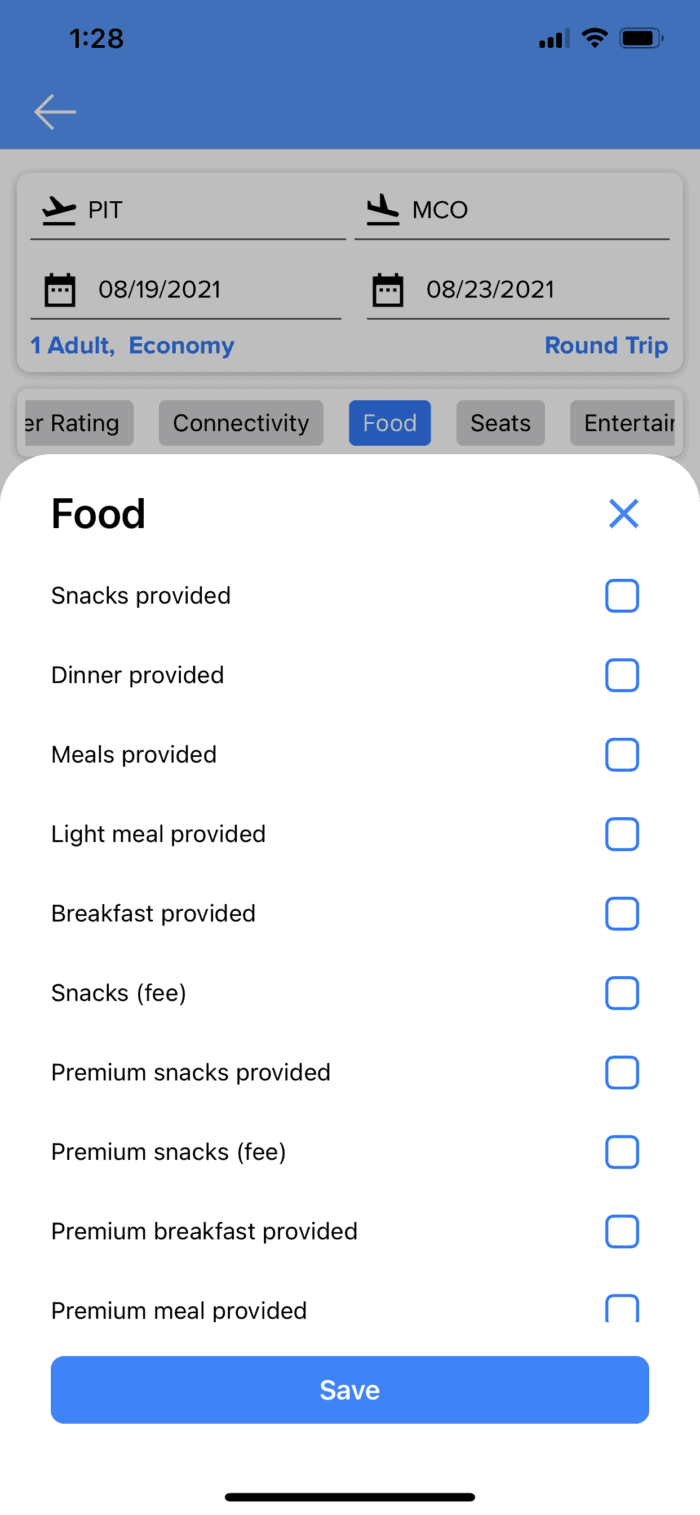Toggle the Breakfast provided checkbox
Image resolution: width=700 pixels, height=1515 pixels.
pyautogui.click(x=622, y=914)
